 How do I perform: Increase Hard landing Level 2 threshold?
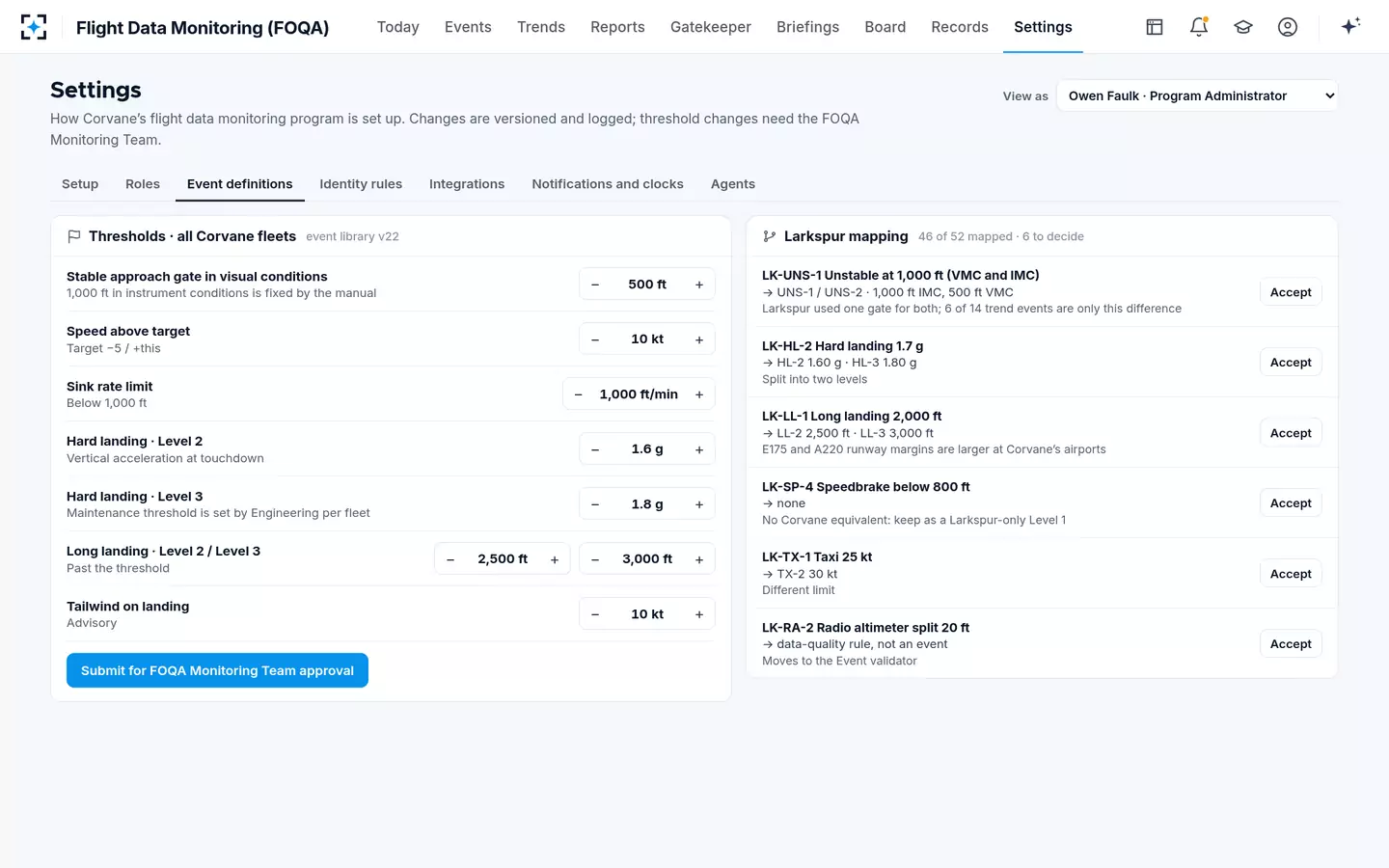point(699,449)
